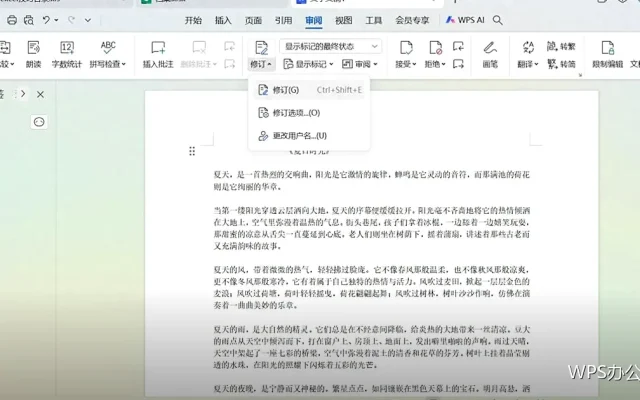Click paragraph starting 夏天的风，带着微微的热气
640x400 pixels.
(x=371, y=287)
